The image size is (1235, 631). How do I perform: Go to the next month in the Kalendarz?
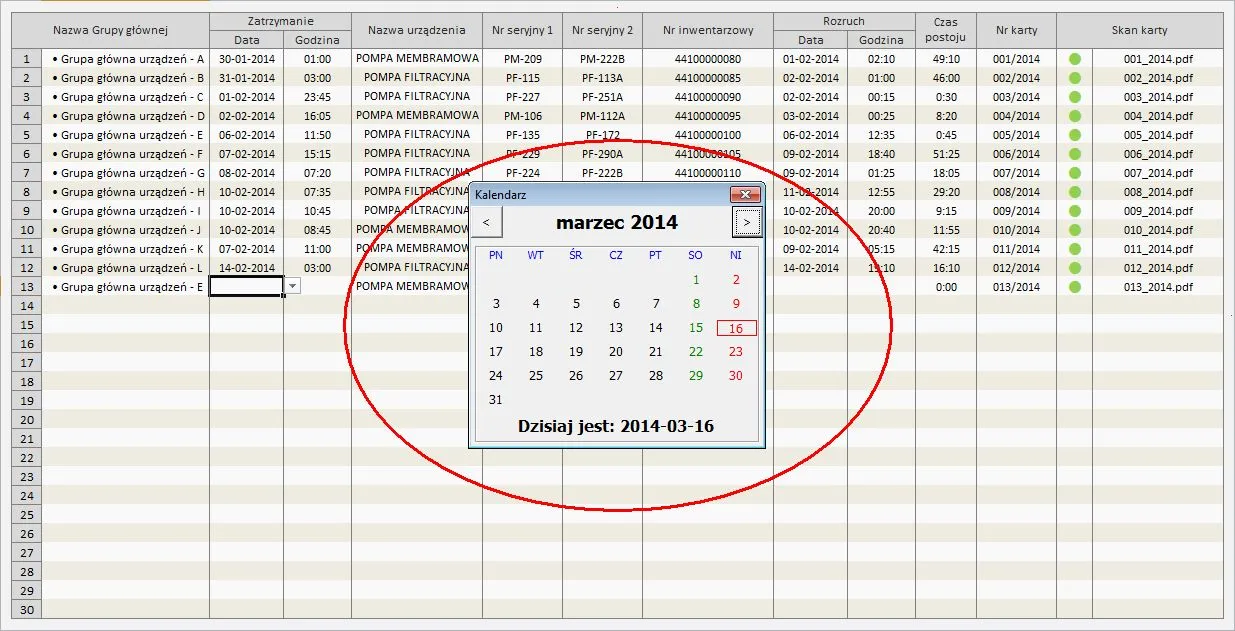[747, 222]
